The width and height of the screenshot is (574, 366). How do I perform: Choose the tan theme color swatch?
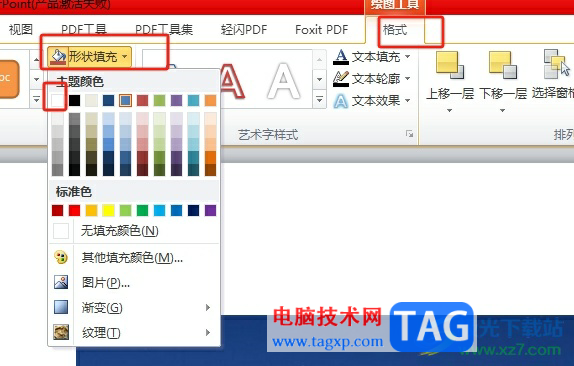point(92,100)
